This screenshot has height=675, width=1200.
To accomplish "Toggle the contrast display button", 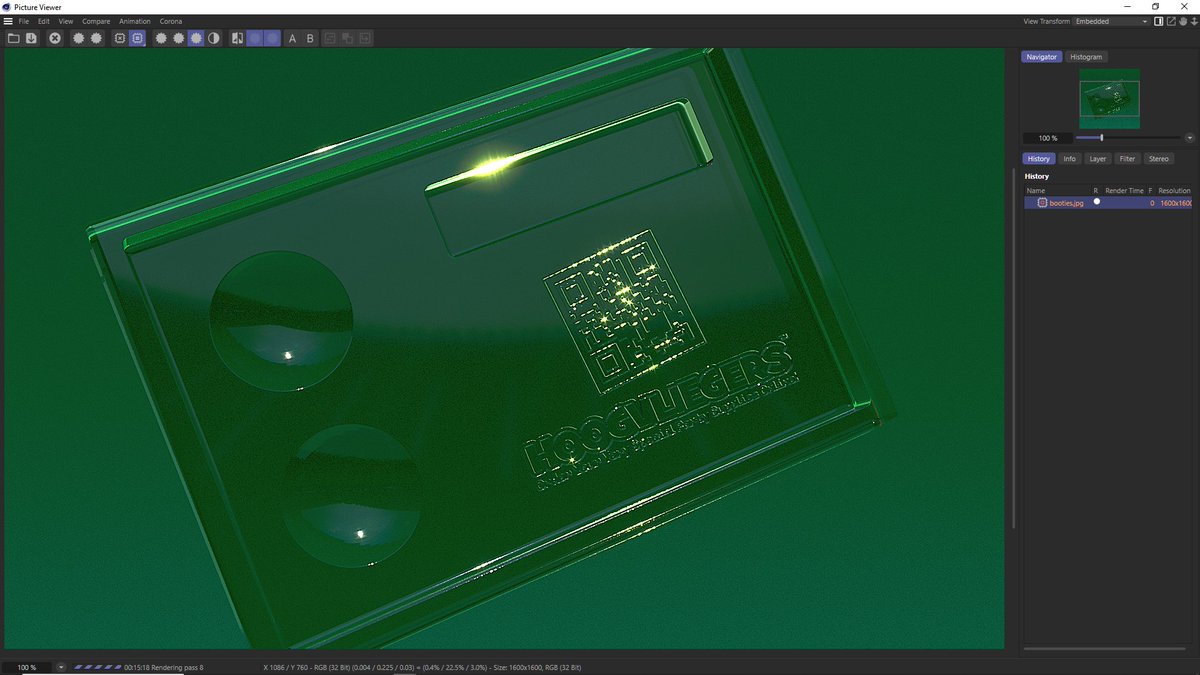I will (215, 38).
